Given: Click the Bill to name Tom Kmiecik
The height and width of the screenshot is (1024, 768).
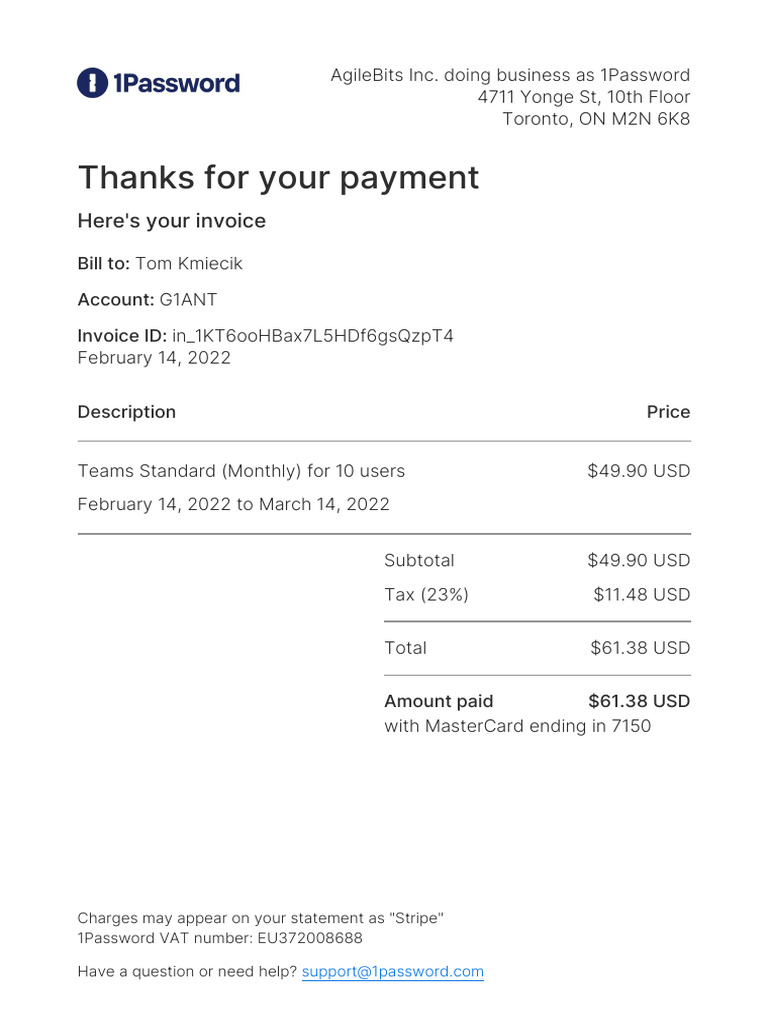Looking at the screenshot, I should (189, 263).
